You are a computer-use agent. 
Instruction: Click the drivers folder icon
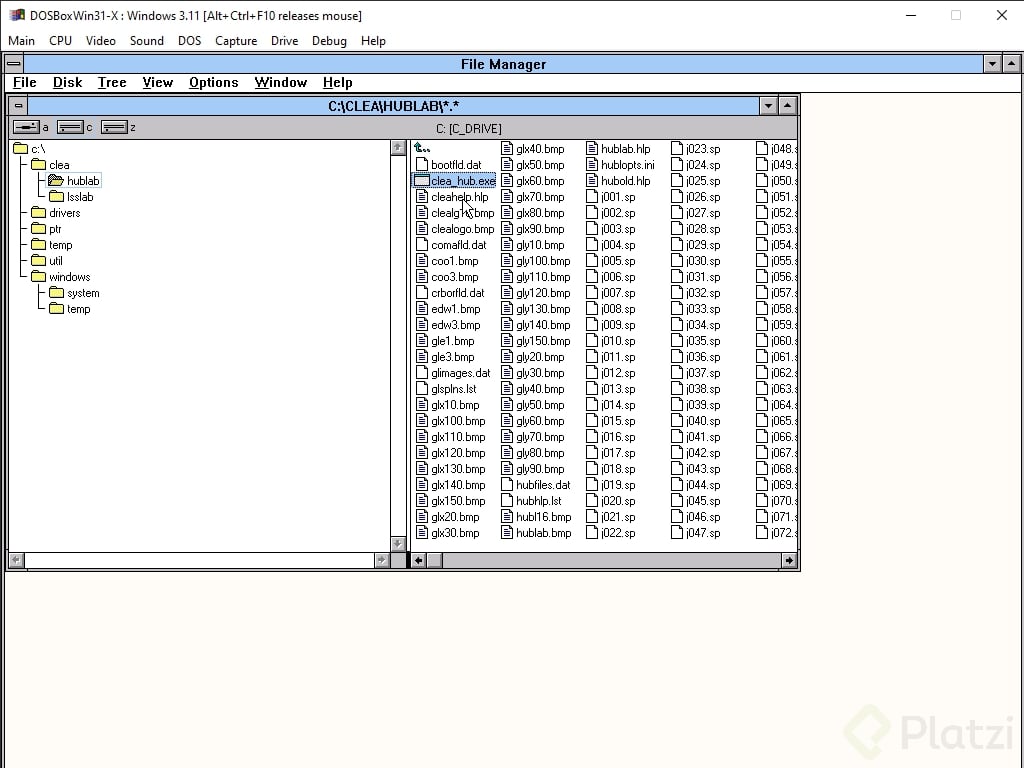click(39, 213)
